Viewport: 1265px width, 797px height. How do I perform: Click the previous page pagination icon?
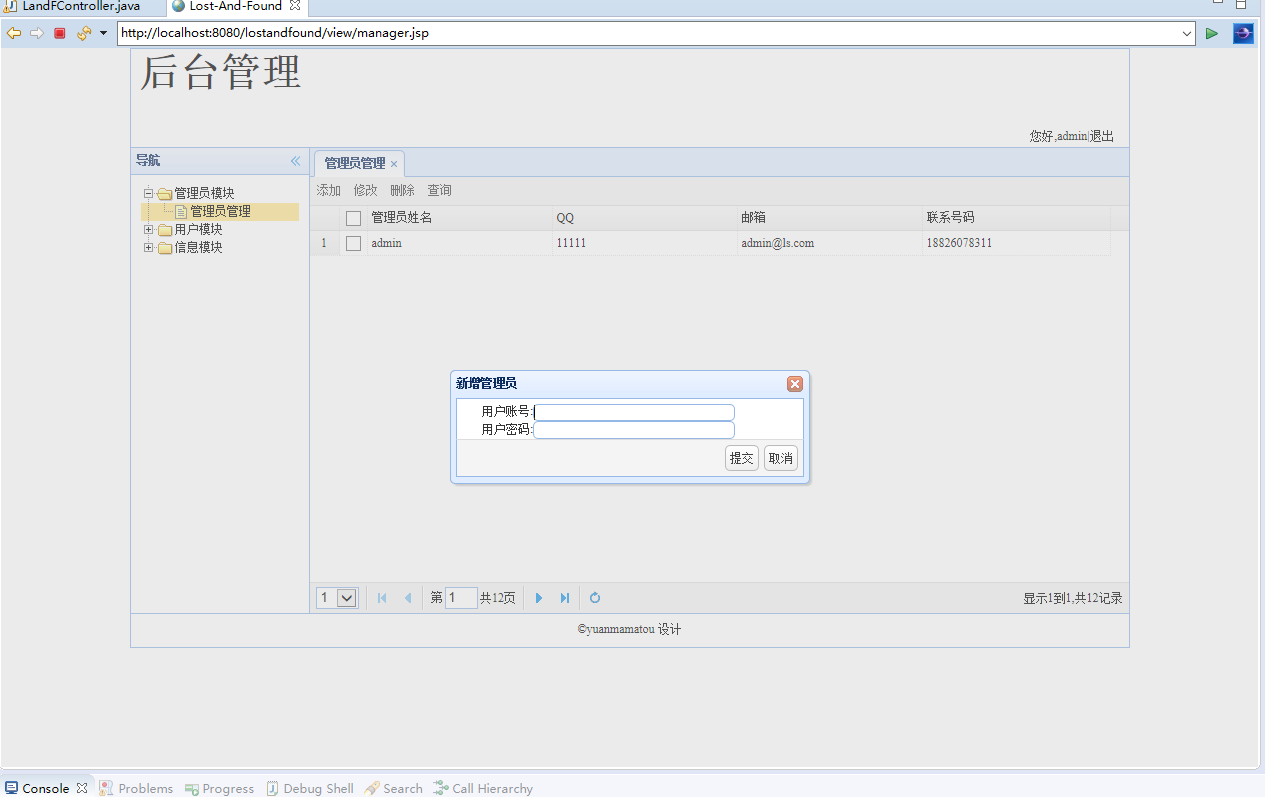408,597
